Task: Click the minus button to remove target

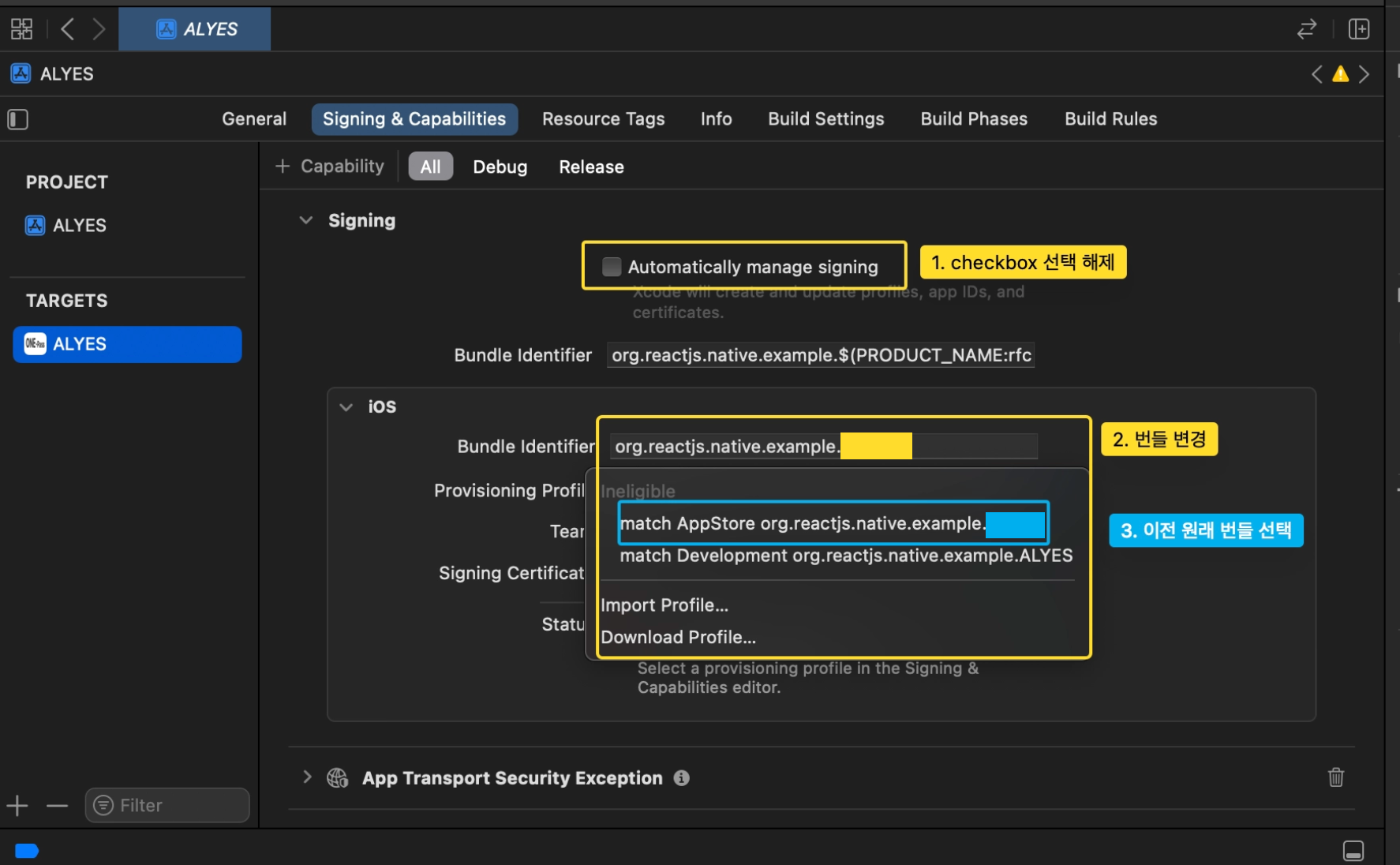Action: (57, 806)
